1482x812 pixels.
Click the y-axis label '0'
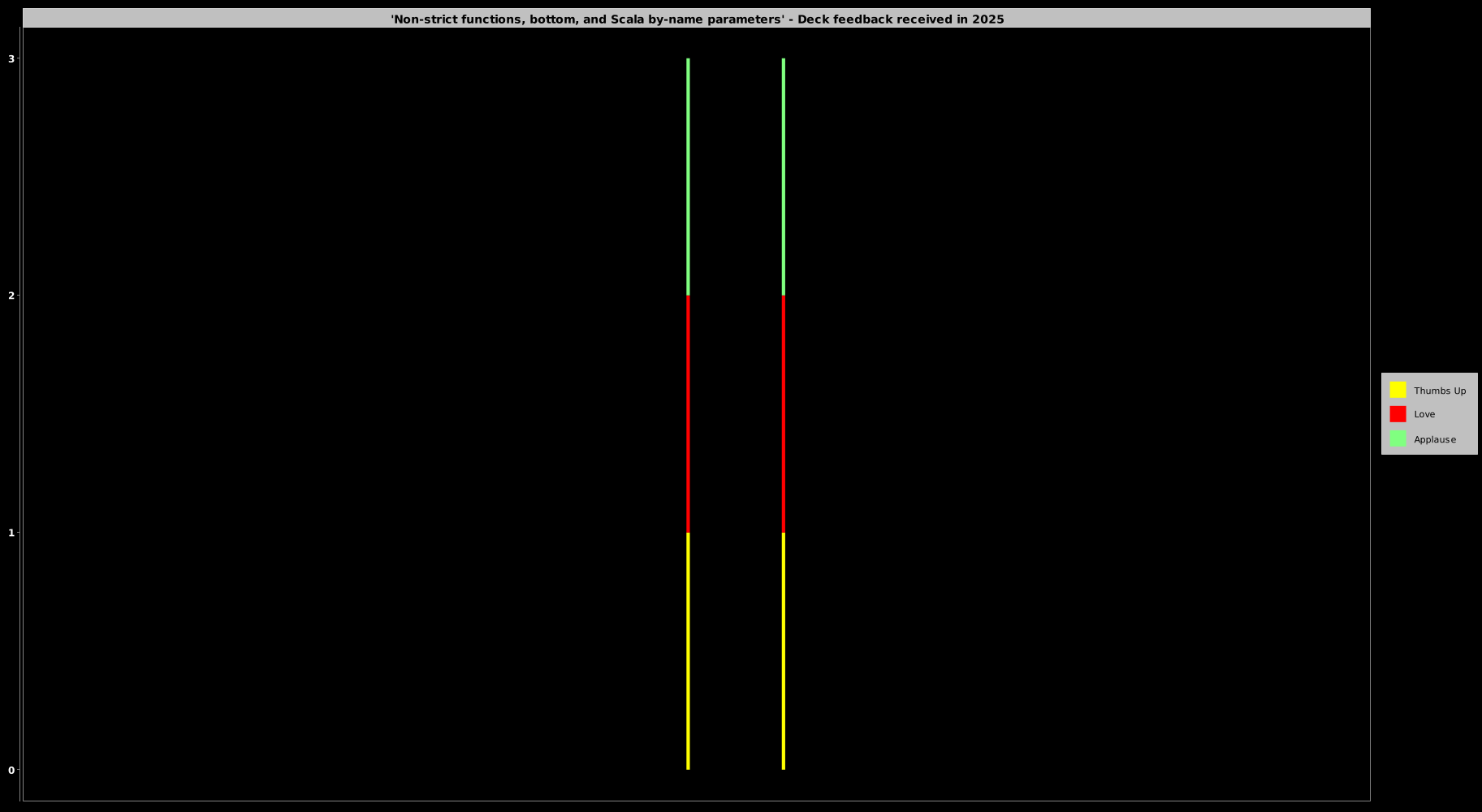(11, 770)
